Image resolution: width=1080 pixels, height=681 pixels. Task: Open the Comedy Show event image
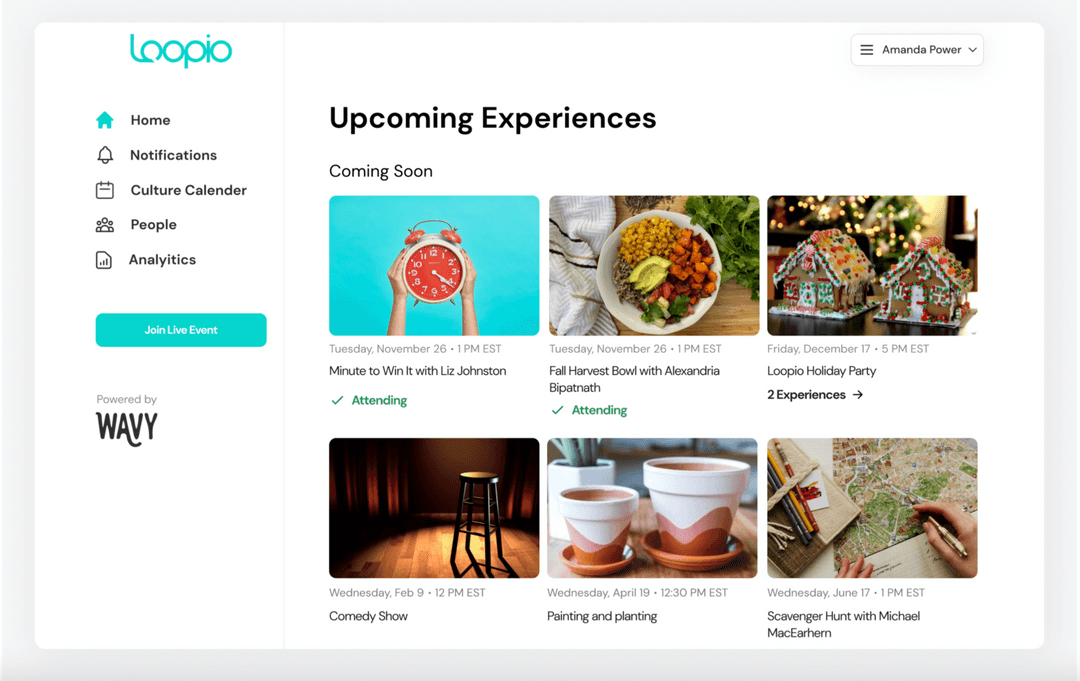pos(434,508)
